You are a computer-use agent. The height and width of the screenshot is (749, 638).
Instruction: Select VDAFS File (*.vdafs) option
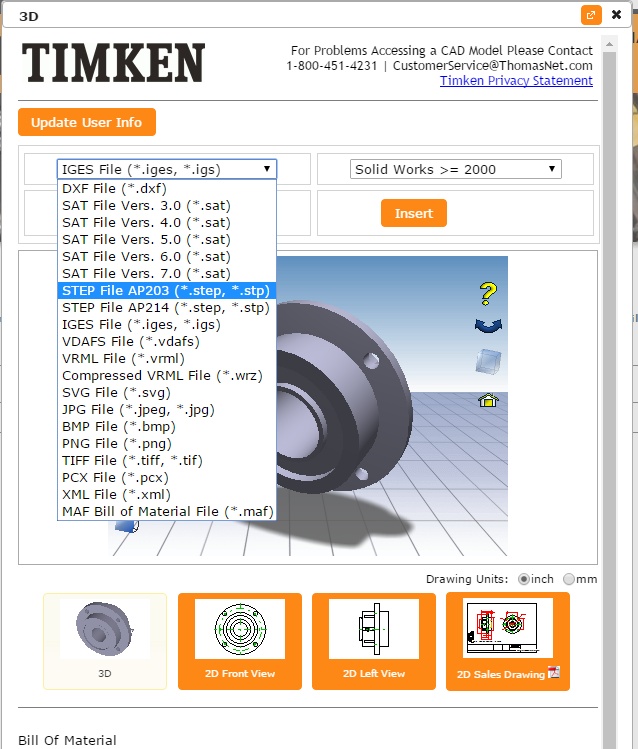167,342
